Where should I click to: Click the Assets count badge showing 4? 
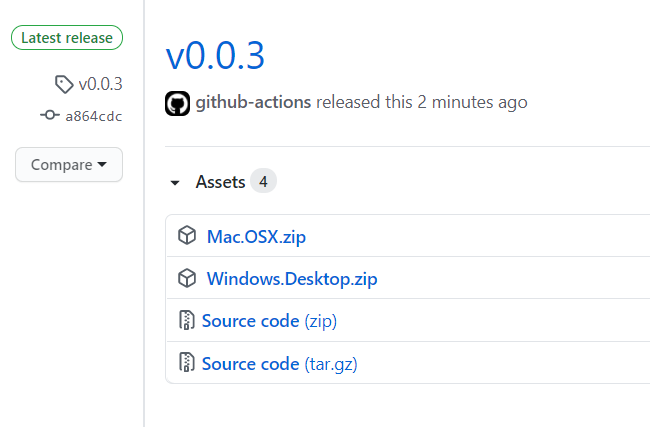[x=263, y=181]
